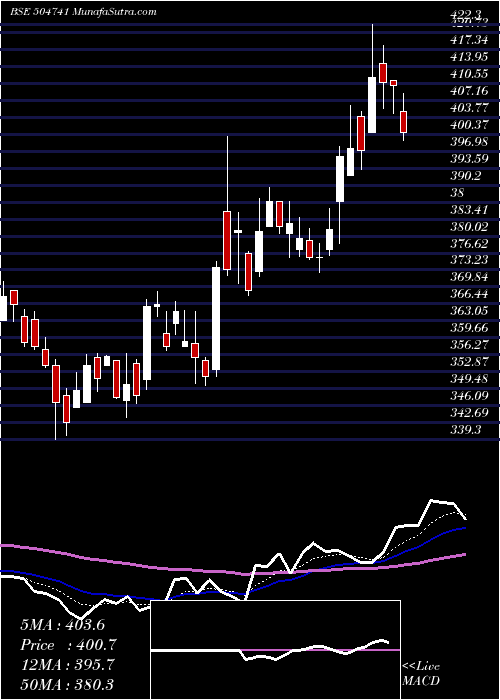Open the Live MACD inset chart
Image resolution: width=500 pixels, height=700 pixels.
[x=276, y=650]
